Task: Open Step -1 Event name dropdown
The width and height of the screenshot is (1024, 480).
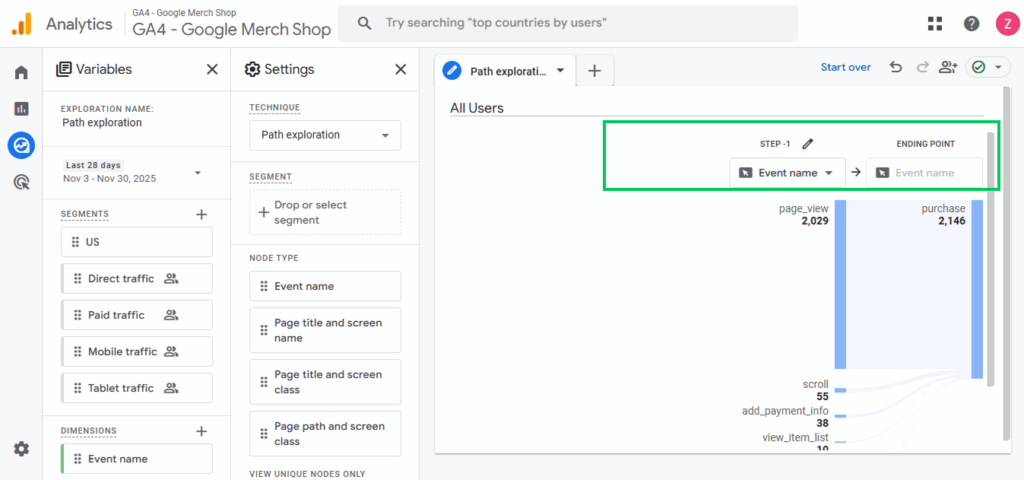Action: [787, 173]
